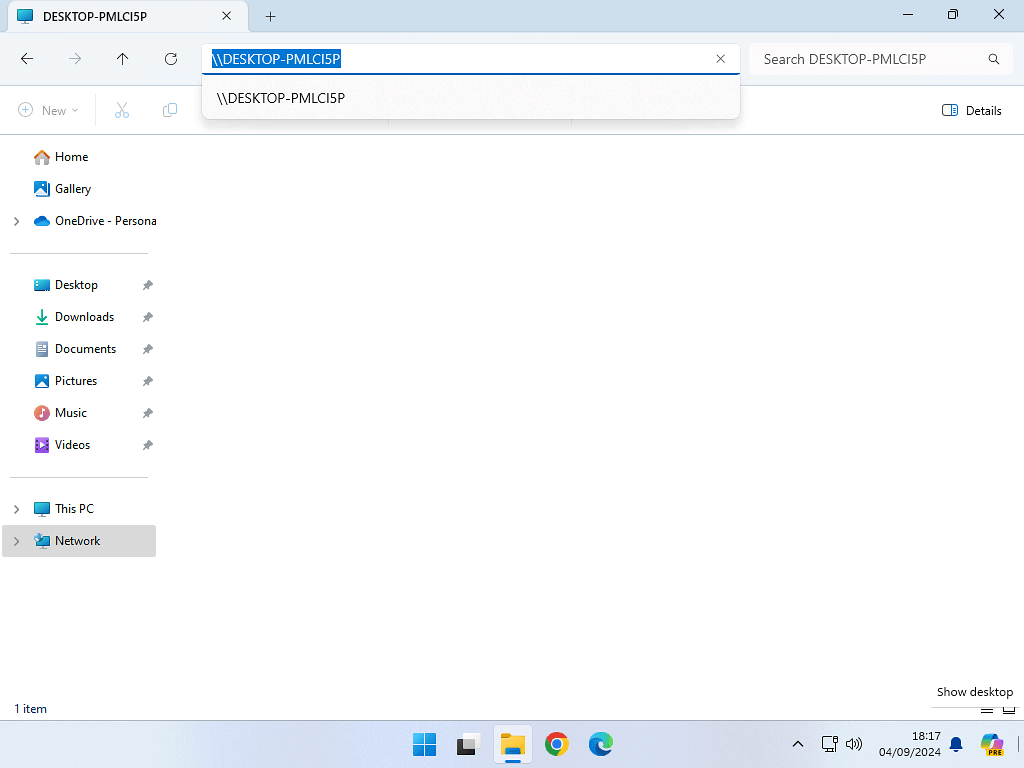The image size is (1024, 768).
Task: Click the Copy icon in toolbar
Action: tap(170, 110)
